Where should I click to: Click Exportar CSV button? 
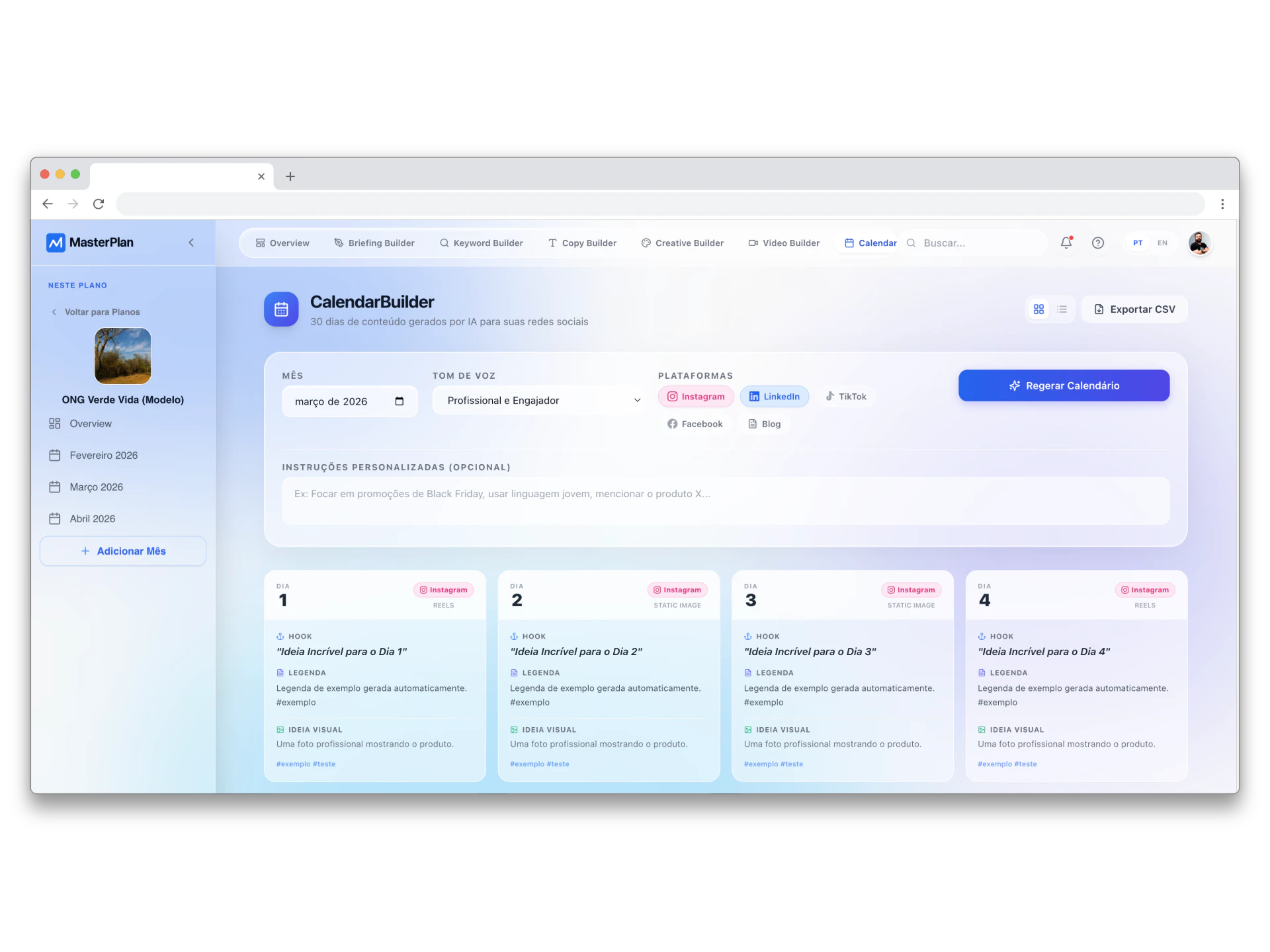[x=1134, y=309]
